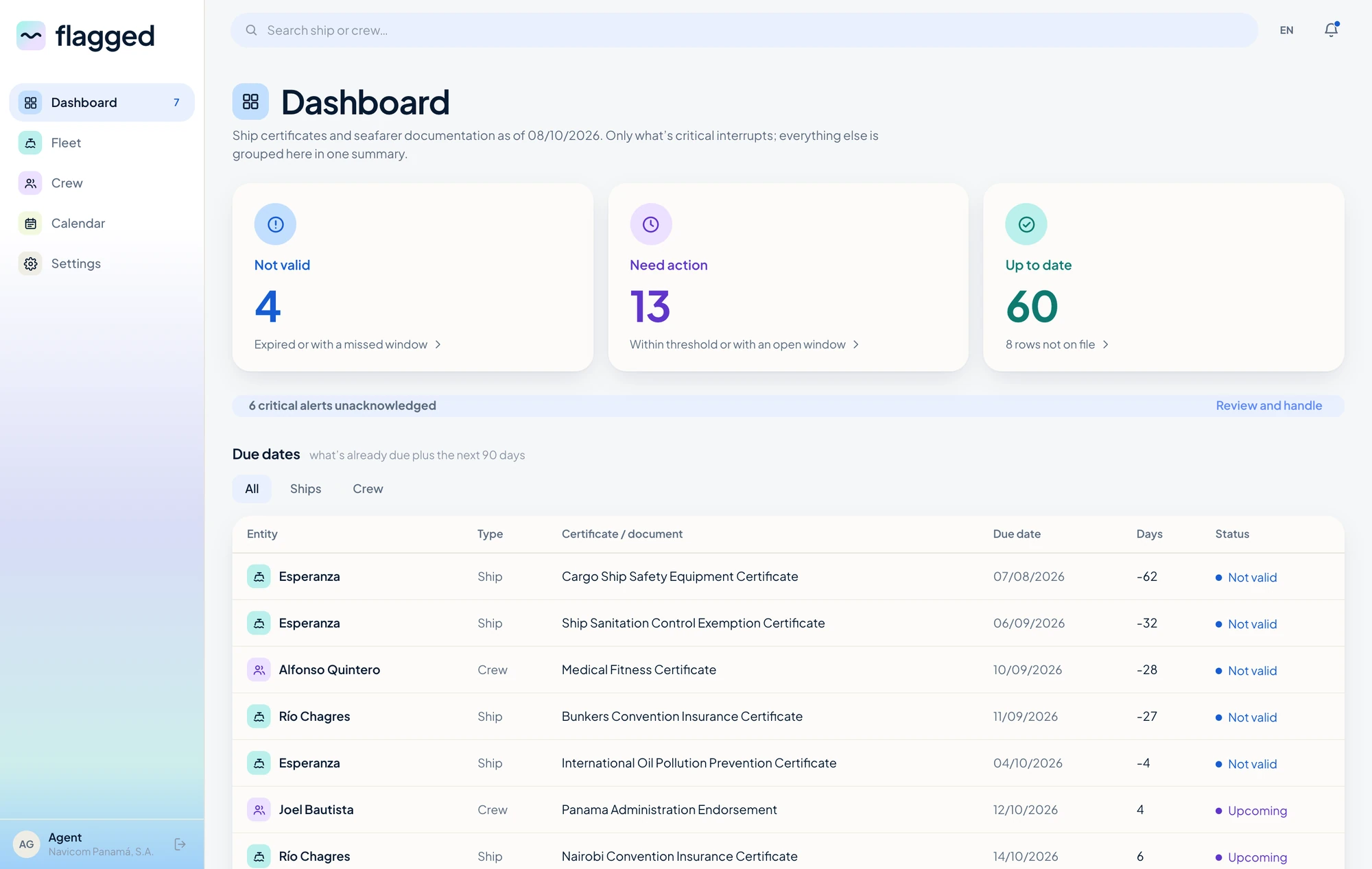This screenshot has height=869, width=1372.
Task: Open the EN language selector
Action: [x=1286, y=30]
